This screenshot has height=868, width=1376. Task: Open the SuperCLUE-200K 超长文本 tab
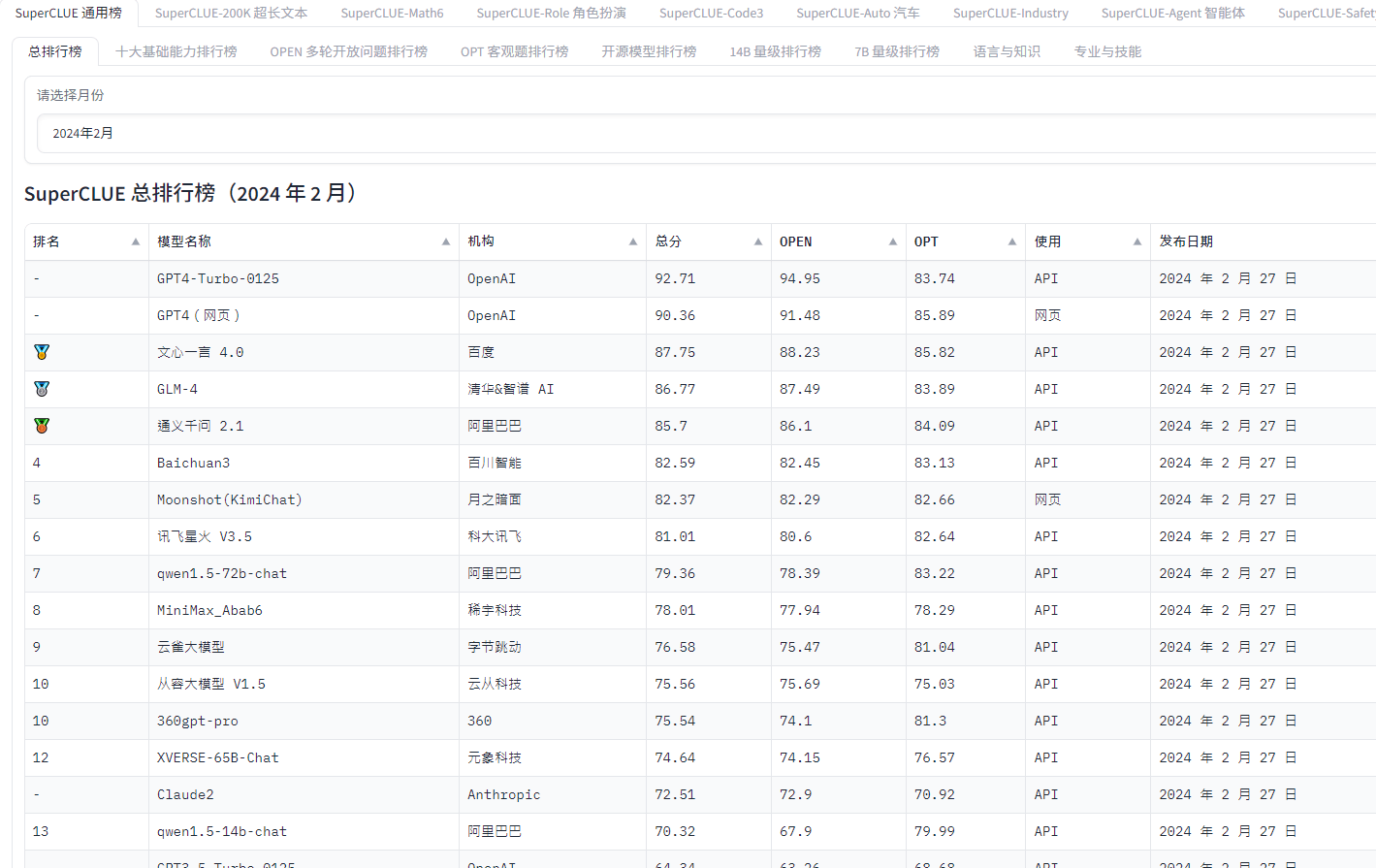(231, 14)
